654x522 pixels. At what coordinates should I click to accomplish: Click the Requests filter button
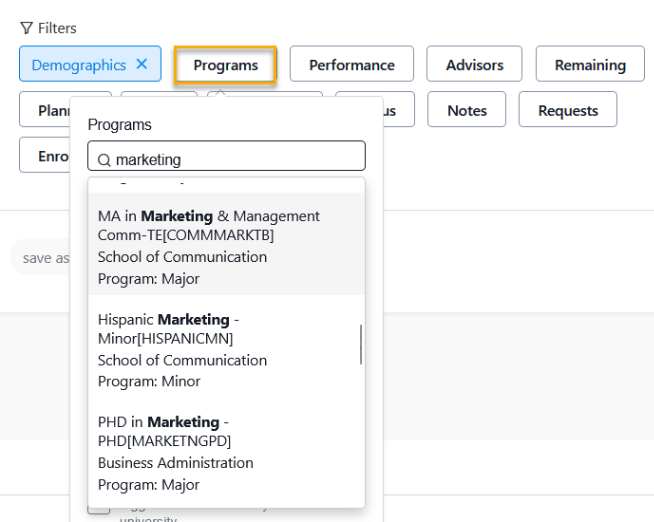click(x=567, y=110)
